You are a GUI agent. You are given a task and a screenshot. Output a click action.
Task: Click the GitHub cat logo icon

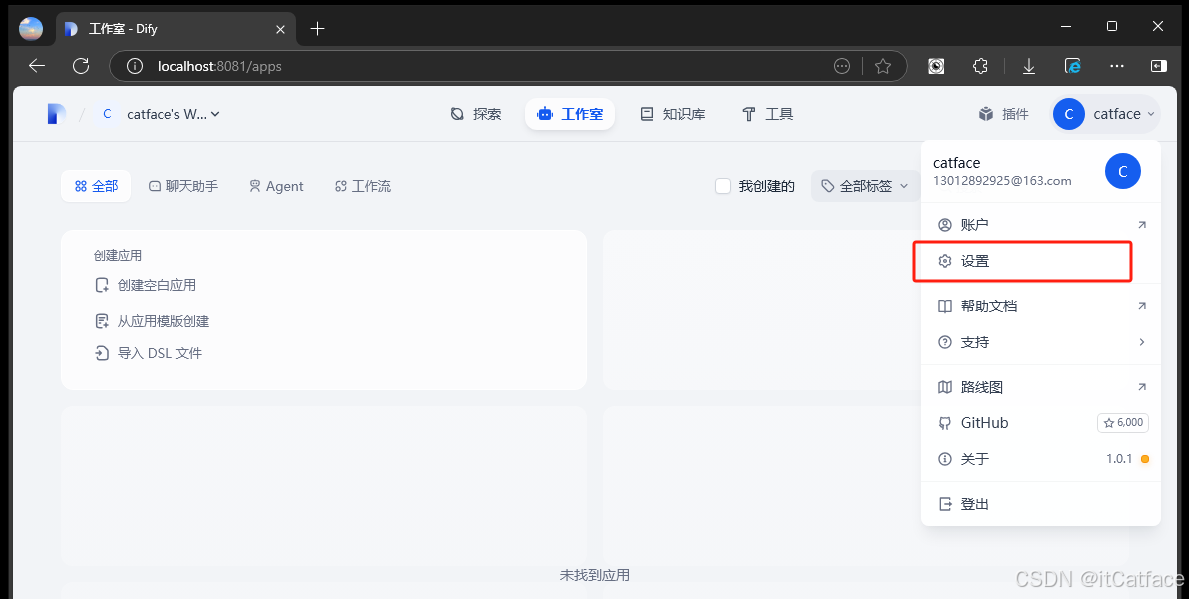945,423
